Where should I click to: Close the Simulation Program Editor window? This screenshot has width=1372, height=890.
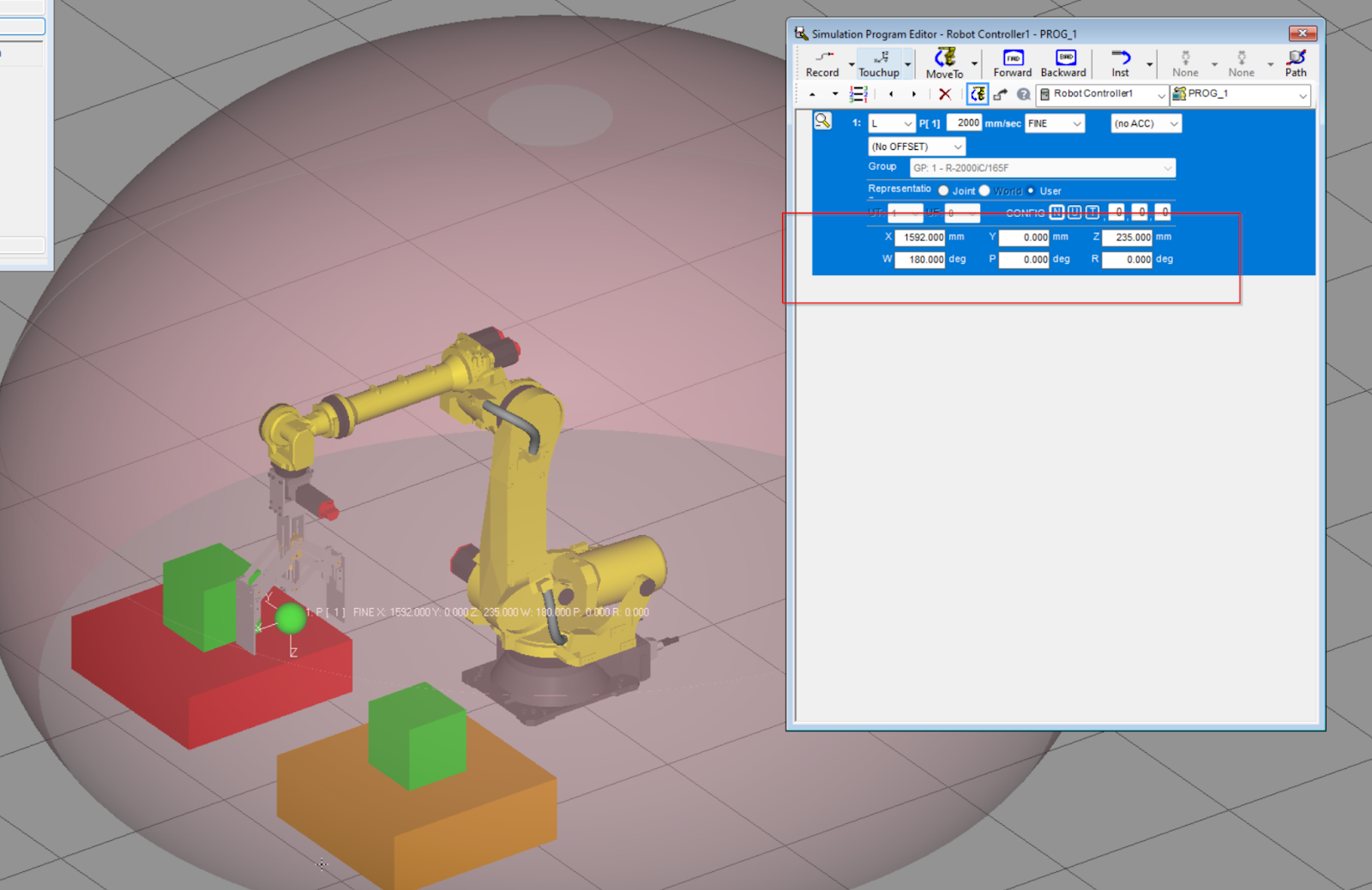pos(1303,33)
